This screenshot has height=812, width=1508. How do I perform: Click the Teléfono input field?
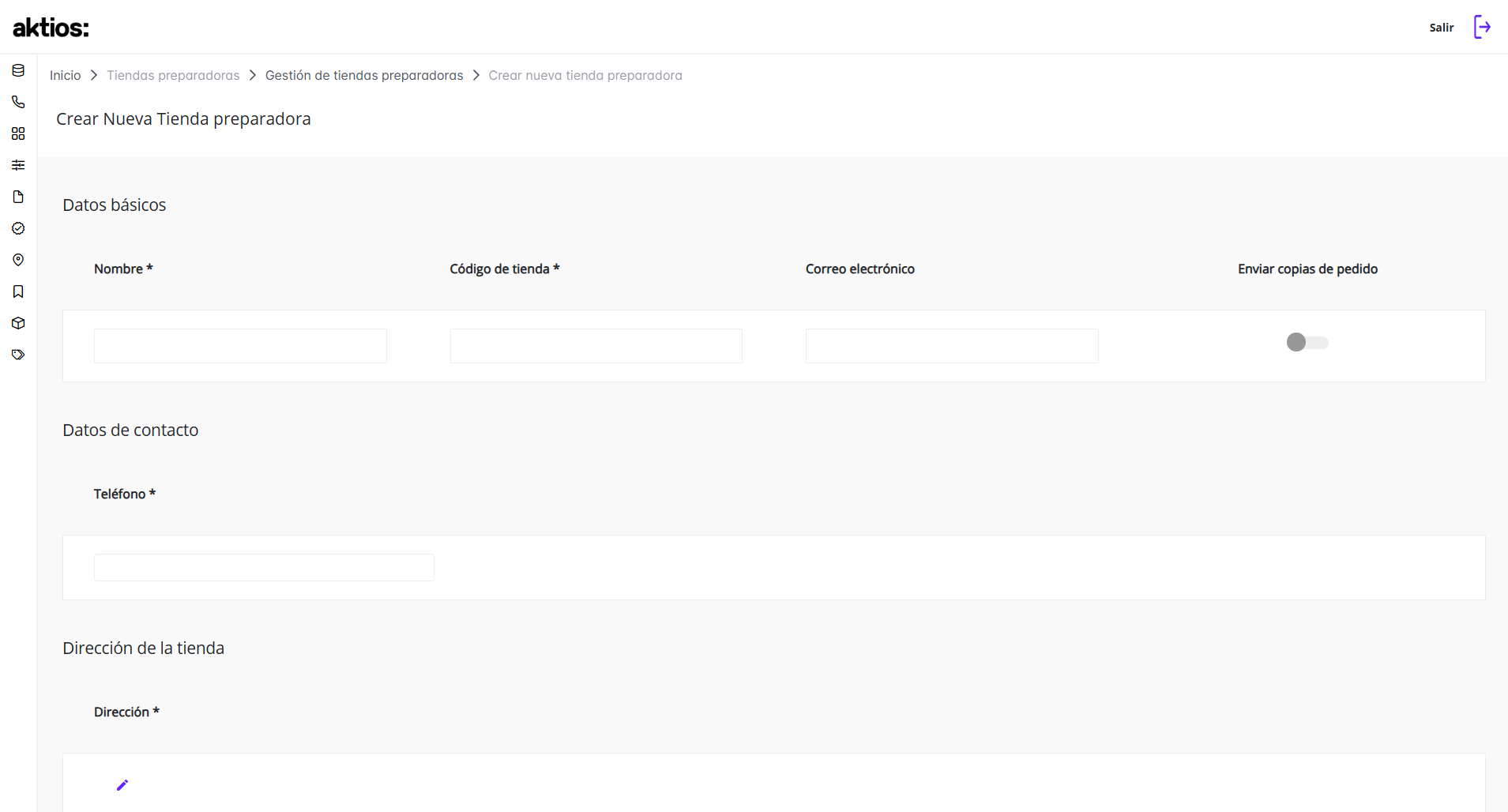264,567
